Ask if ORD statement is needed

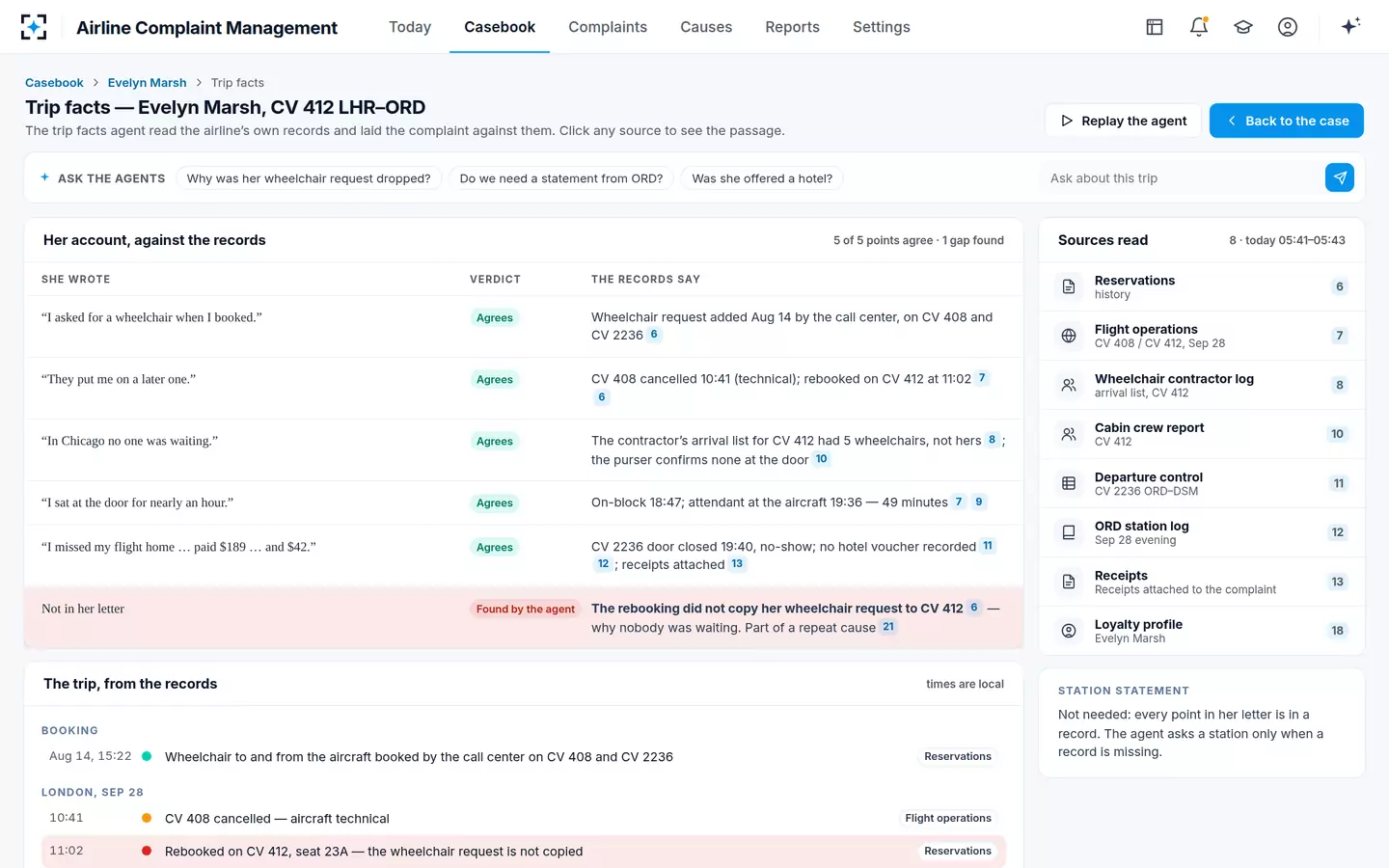(561, 178)
